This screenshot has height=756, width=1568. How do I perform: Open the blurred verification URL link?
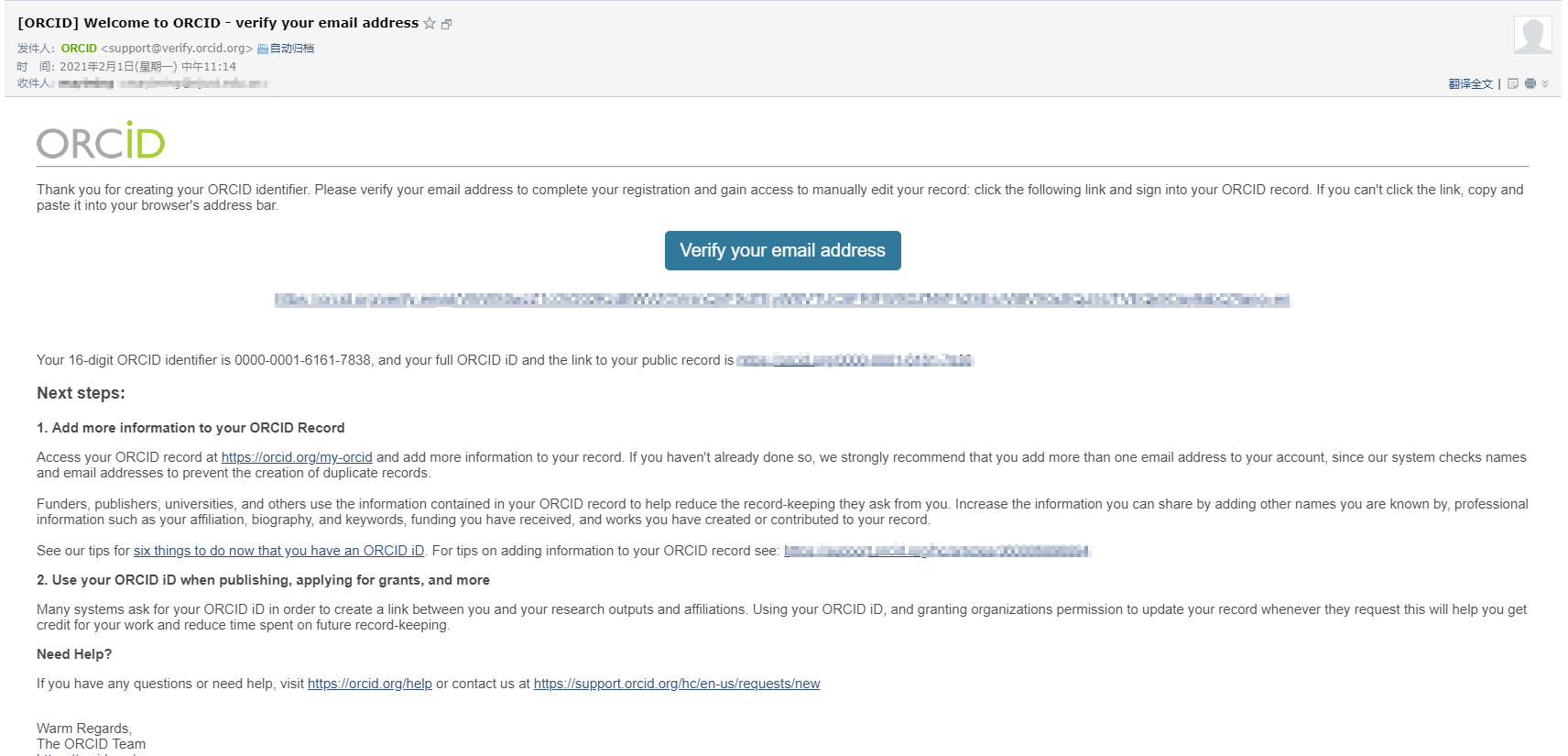click(x=782, y=301)
